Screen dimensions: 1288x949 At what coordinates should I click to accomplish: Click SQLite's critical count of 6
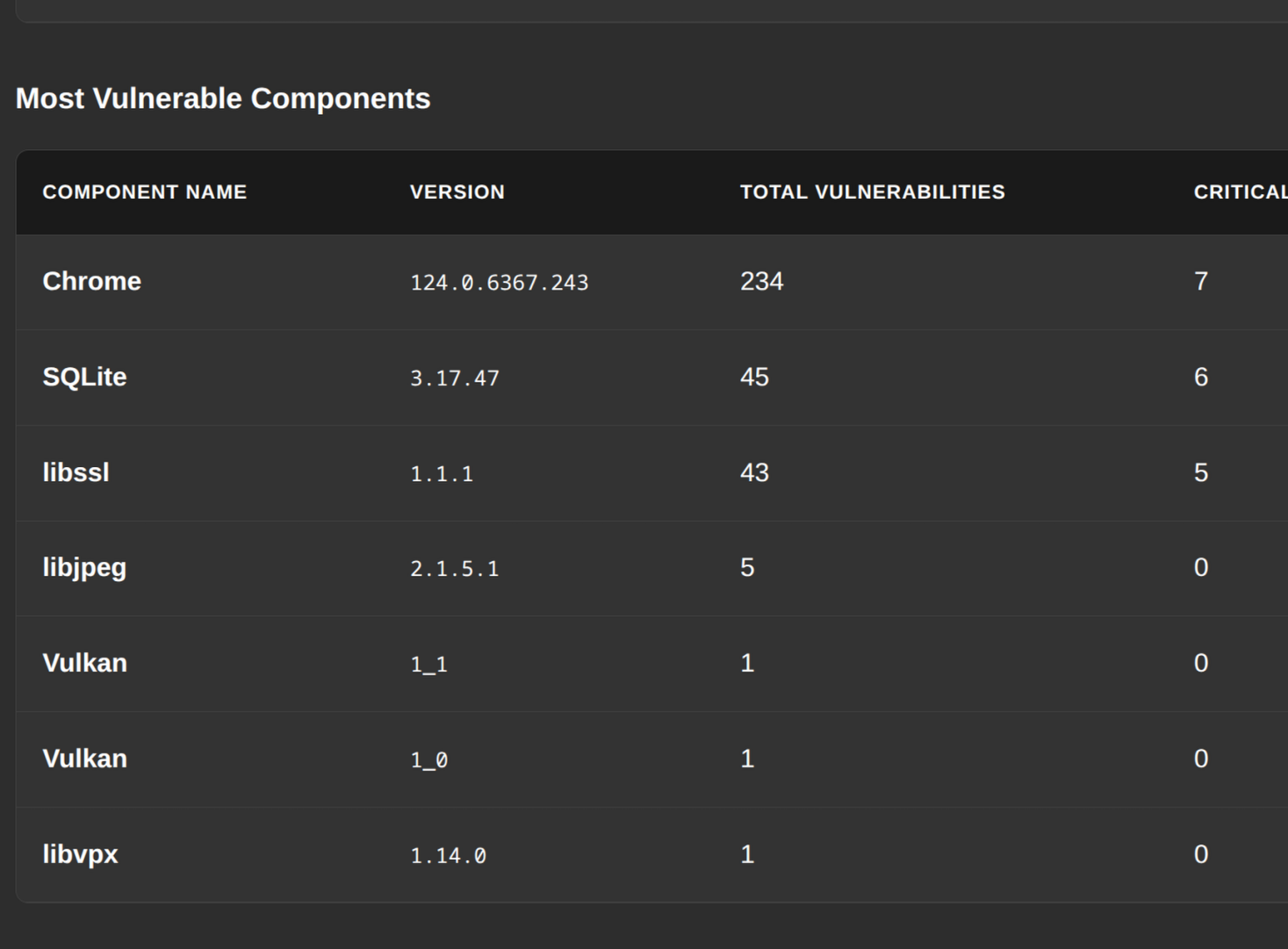(x=1201, y=377)
